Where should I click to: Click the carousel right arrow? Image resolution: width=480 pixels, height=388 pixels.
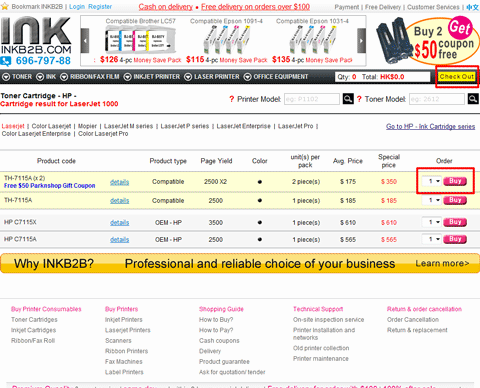click(x=361, y=41)
